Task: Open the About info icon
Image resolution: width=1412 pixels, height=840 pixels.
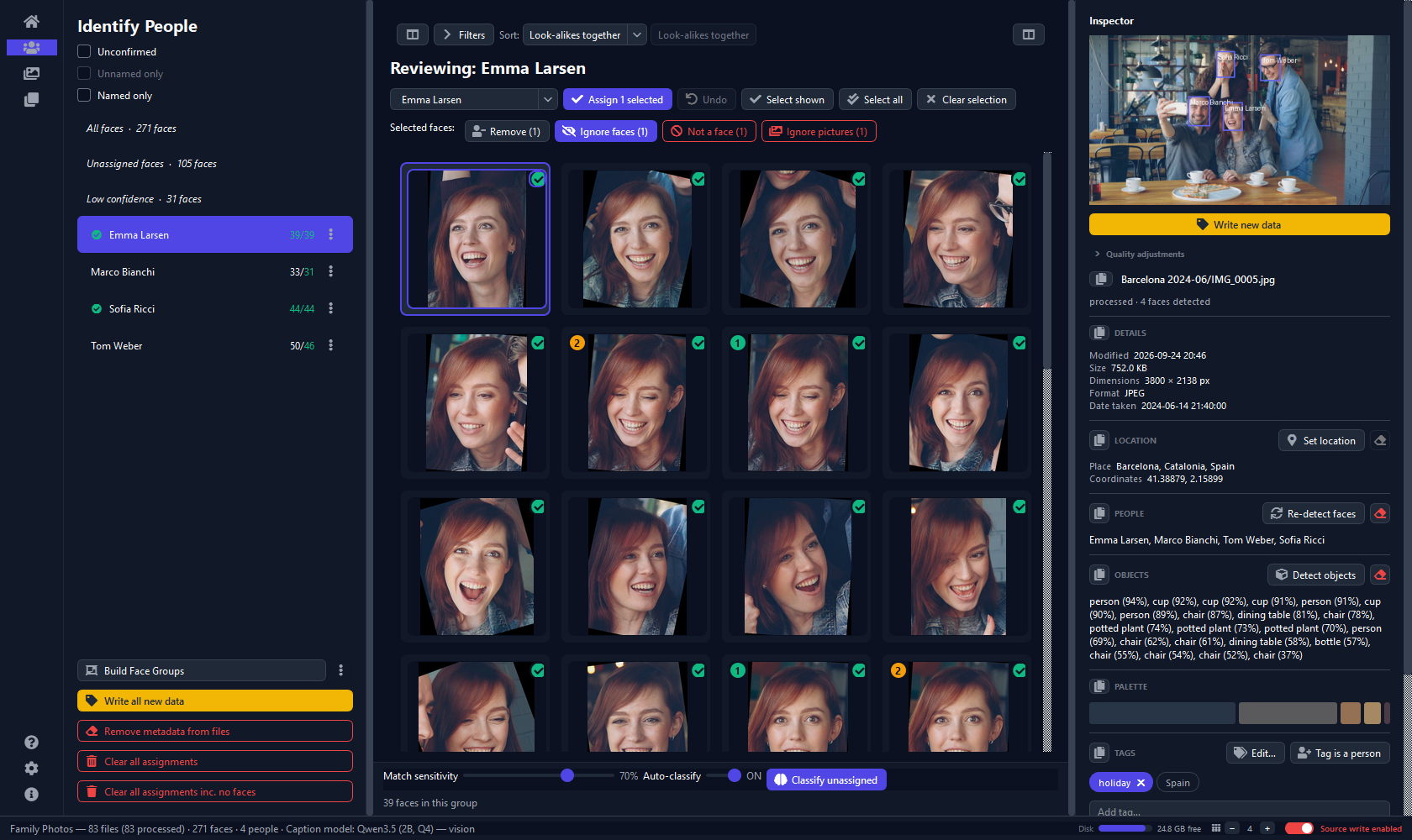Action: (x=31, y=795)
